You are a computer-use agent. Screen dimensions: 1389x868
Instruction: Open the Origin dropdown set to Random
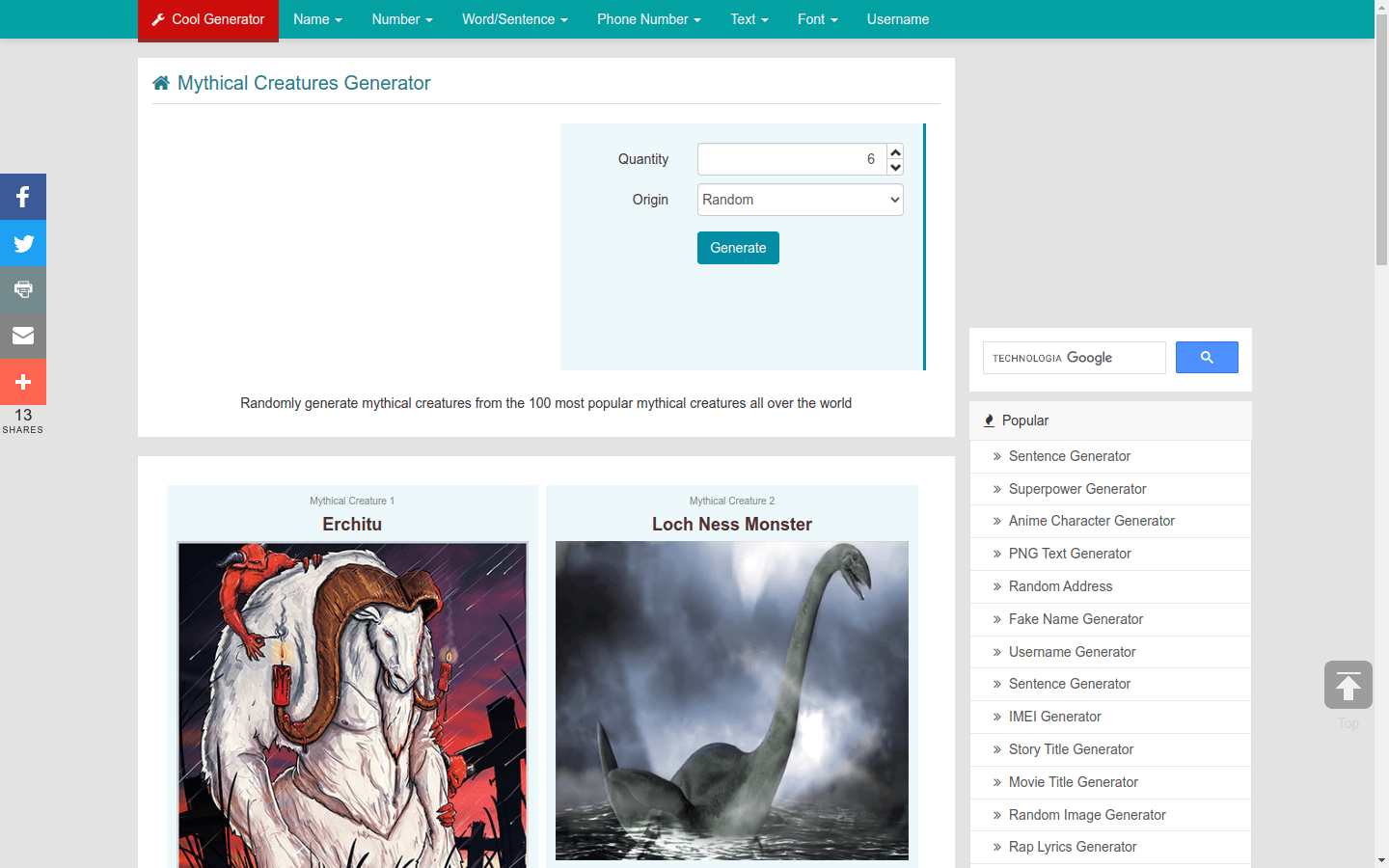[x=800, y=200]
